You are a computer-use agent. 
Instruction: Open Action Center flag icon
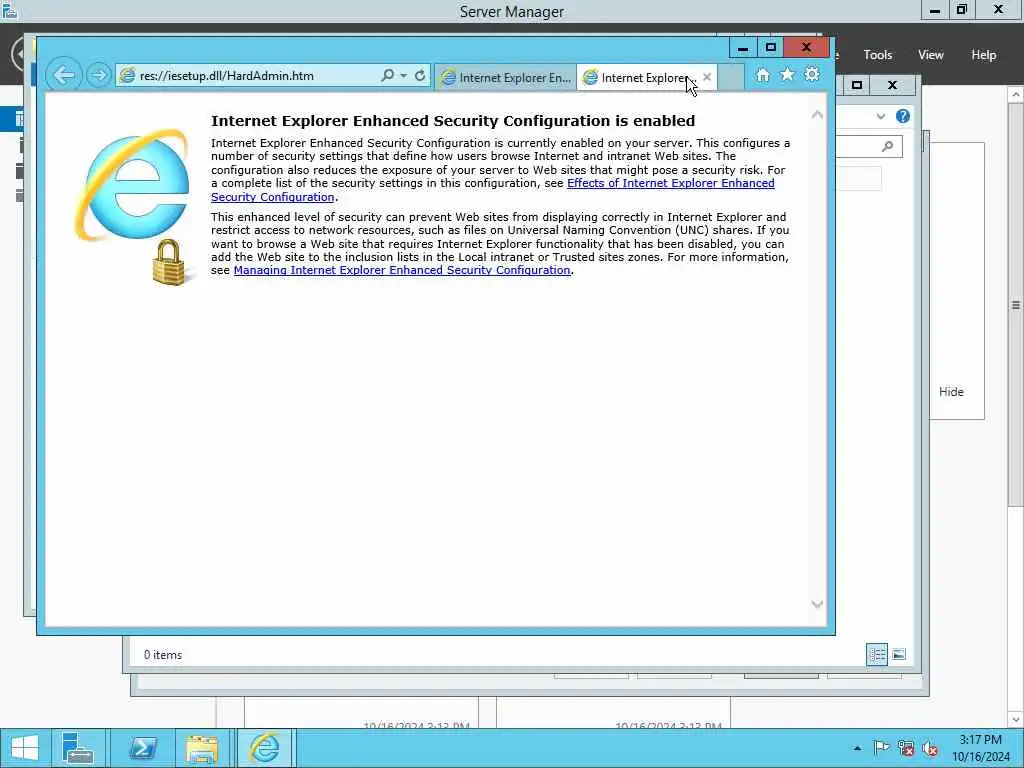881,748
